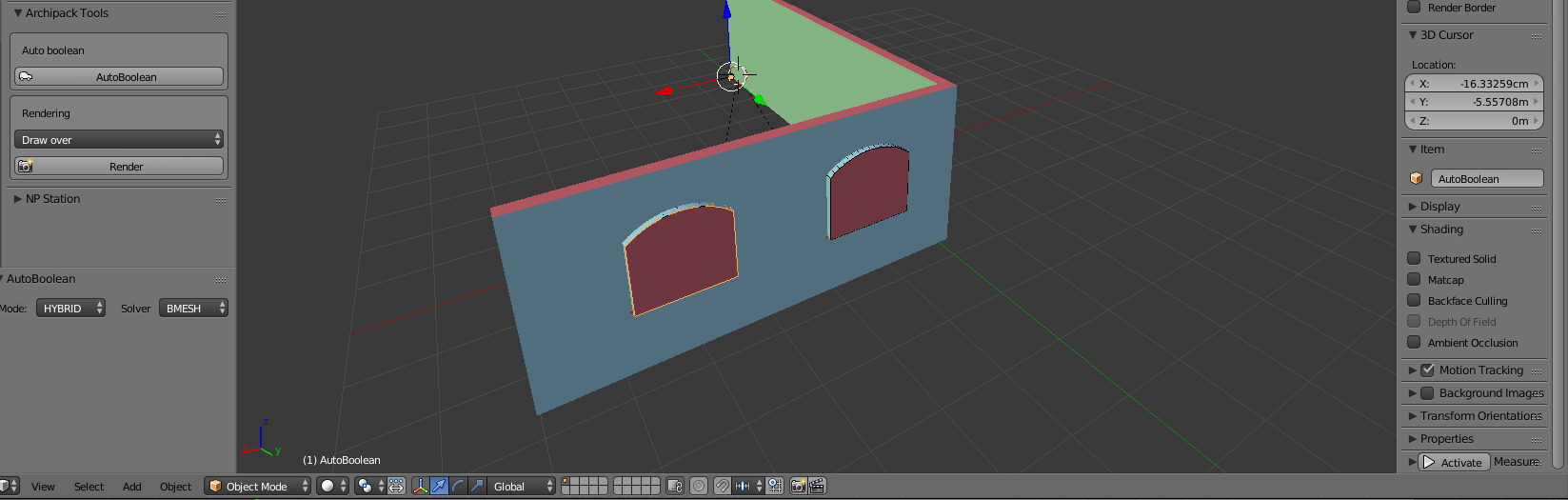Click the snap target grid icon
Screen dimensions: 1568x500
tap(775, 486)
